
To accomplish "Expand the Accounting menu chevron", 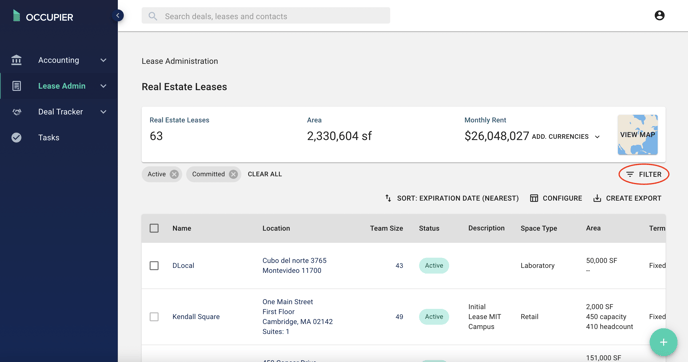I will [x=103, y=60].
